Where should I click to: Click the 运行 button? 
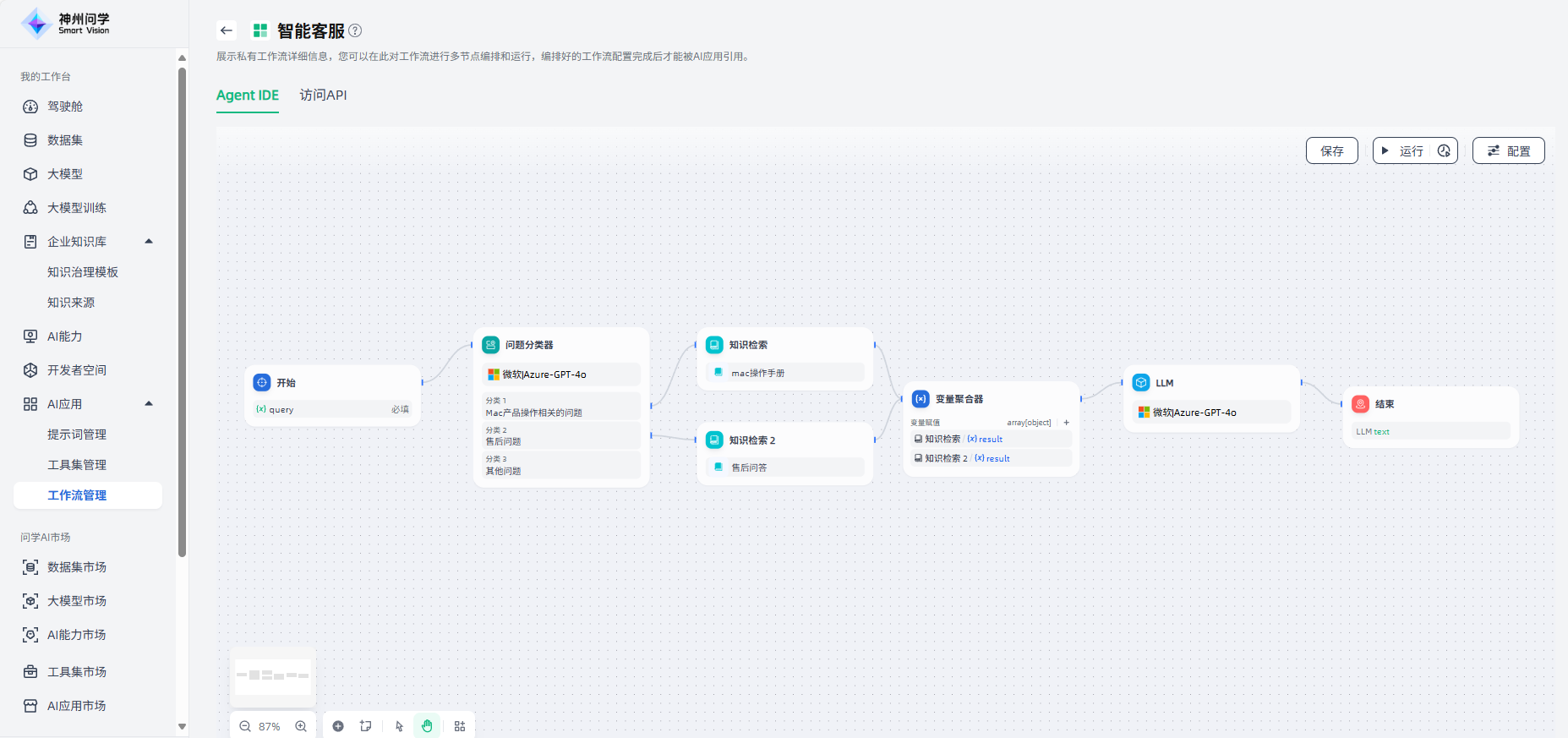point(1401,150)
